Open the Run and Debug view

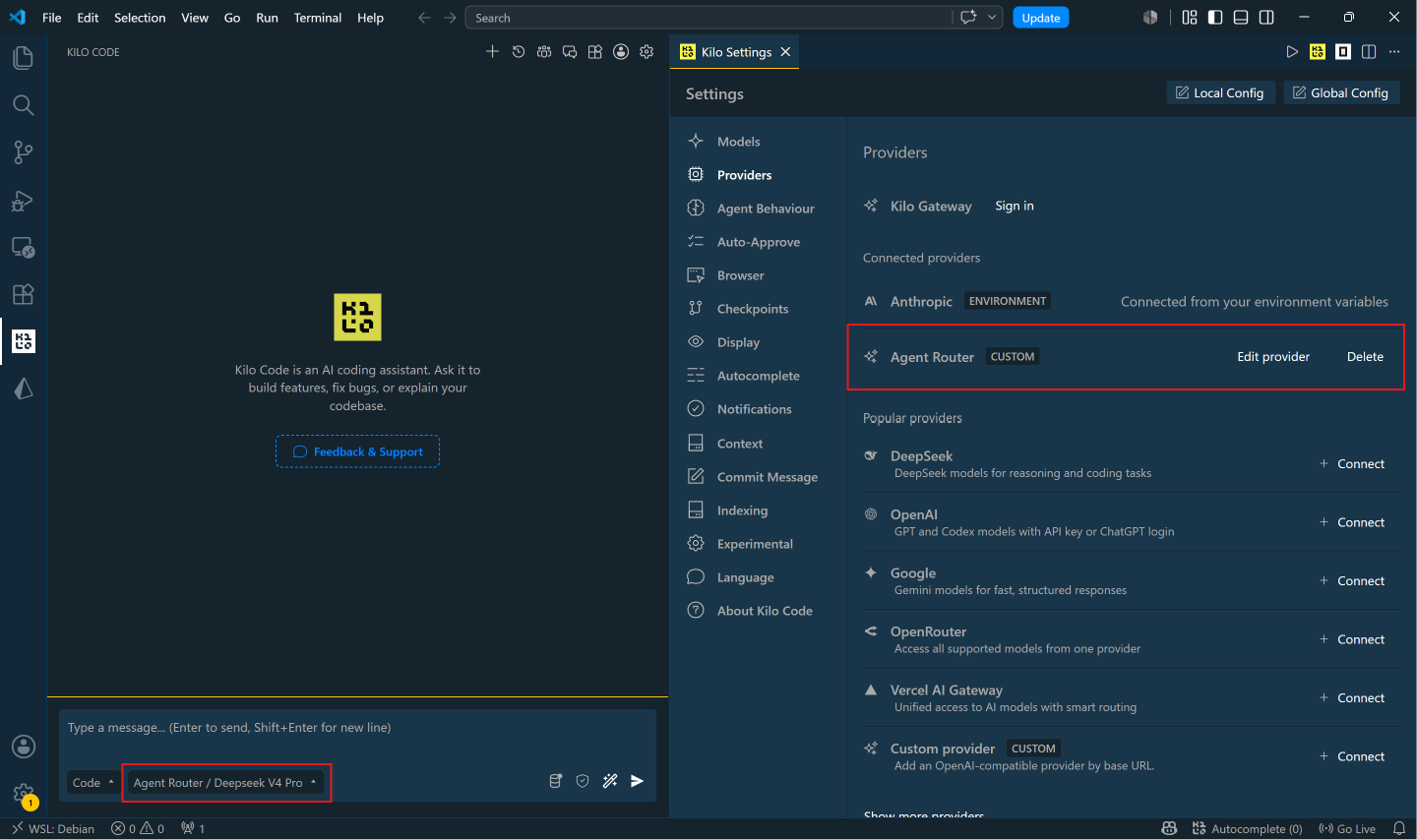tap(23, 200)
